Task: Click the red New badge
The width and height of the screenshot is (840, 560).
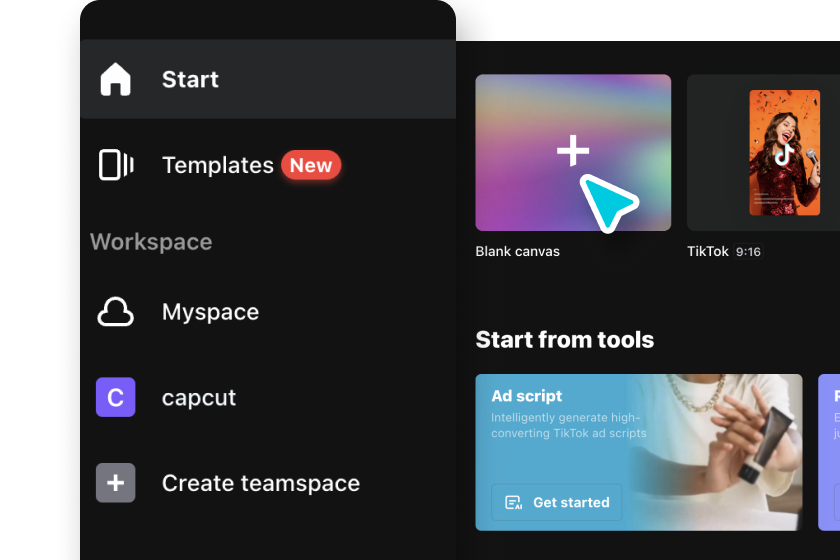Action: pos(311,165)
